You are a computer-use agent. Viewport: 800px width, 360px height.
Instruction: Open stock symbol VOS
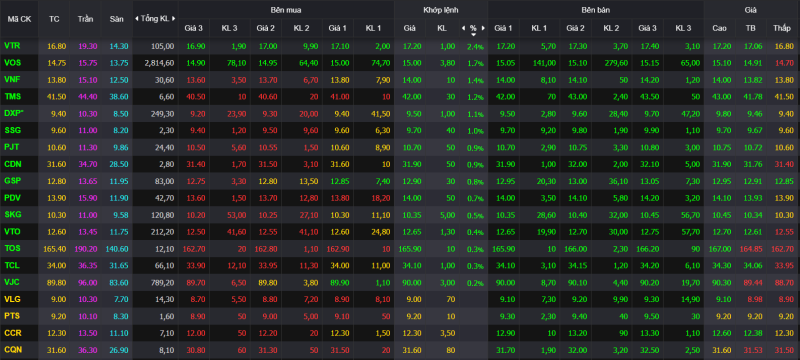[13, 63]
